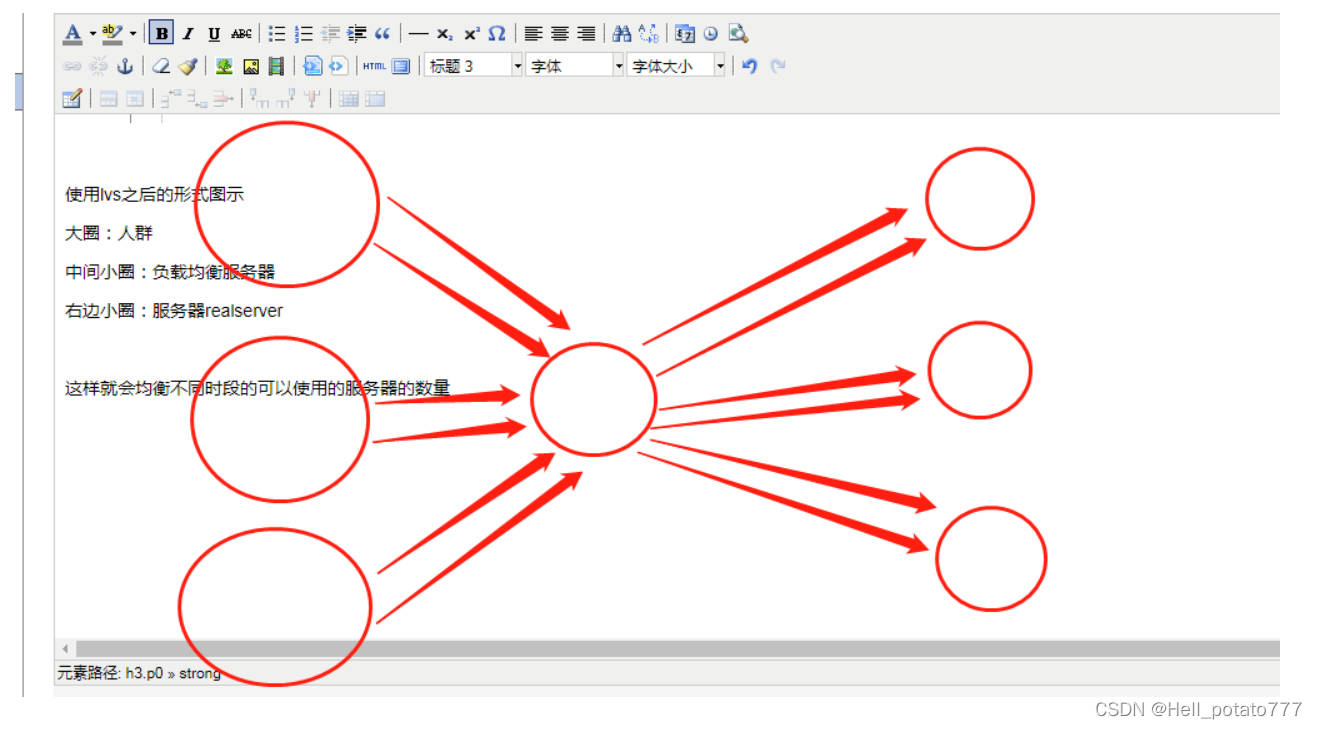Click the insert column after icon
The width and height of the screenshot is (1317, 729).
(286, 99)
